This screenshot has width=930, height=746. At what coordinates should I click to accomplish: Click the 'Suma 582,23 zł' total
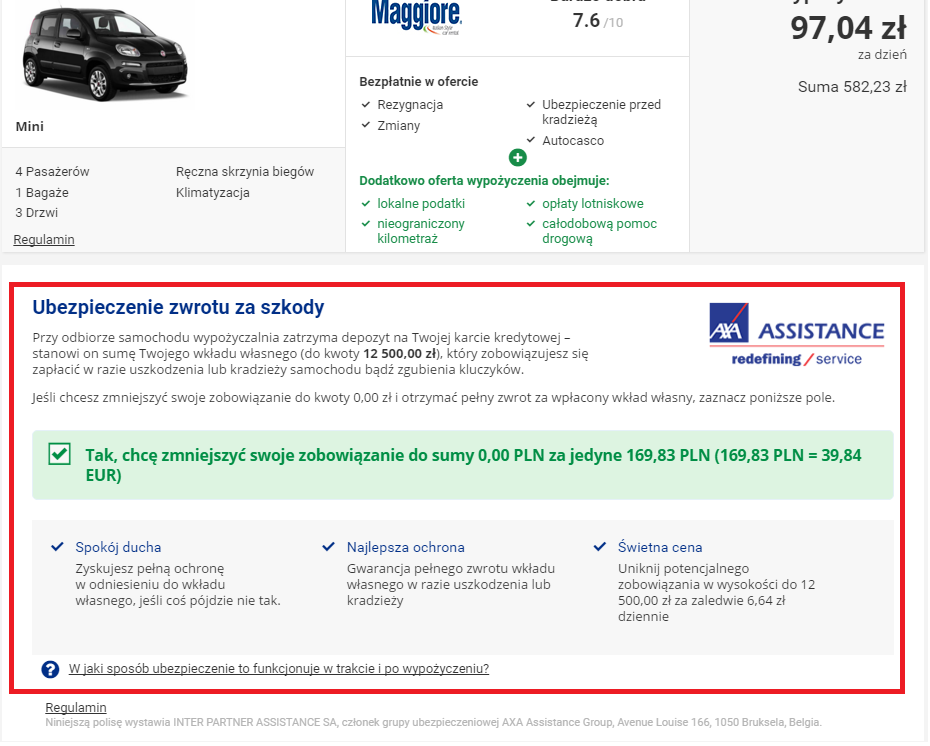coord(852,87)
